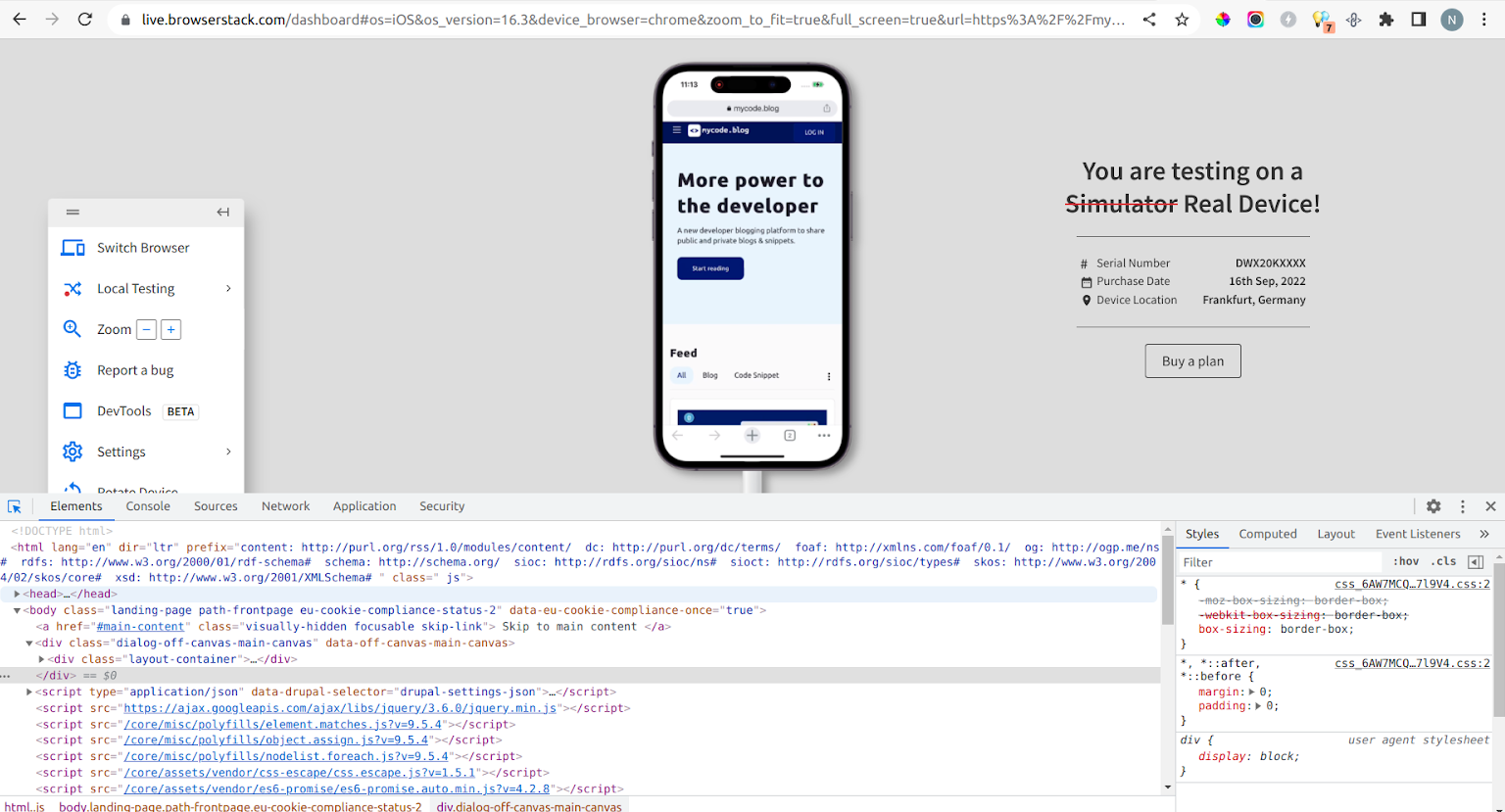Reload the page

coord(85,20)
